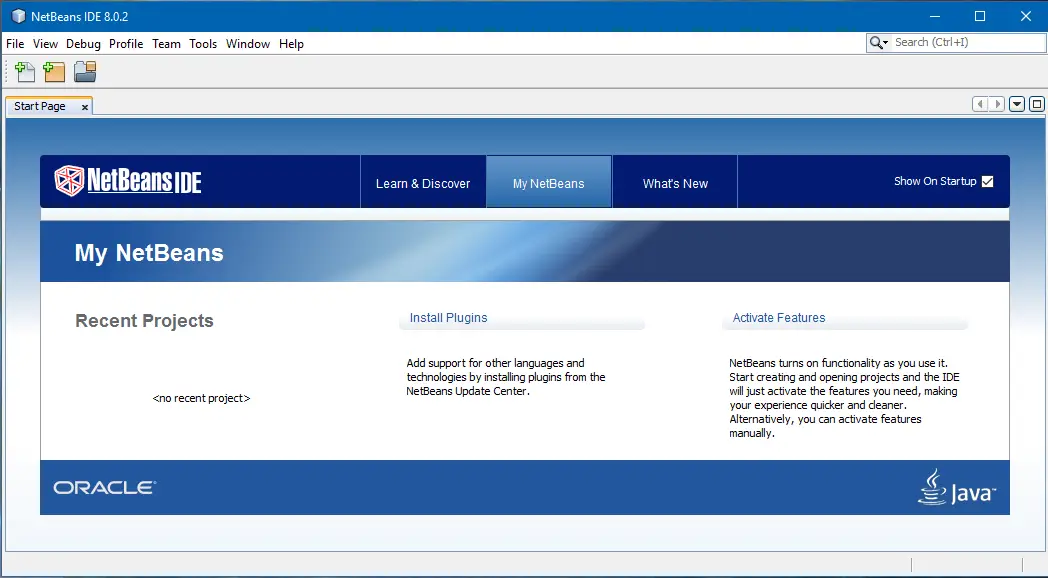Image resolution: width=1048 pixels, height=578 pixels.
Task: Click the New Project toolbar icon
Action: point(54,71)
